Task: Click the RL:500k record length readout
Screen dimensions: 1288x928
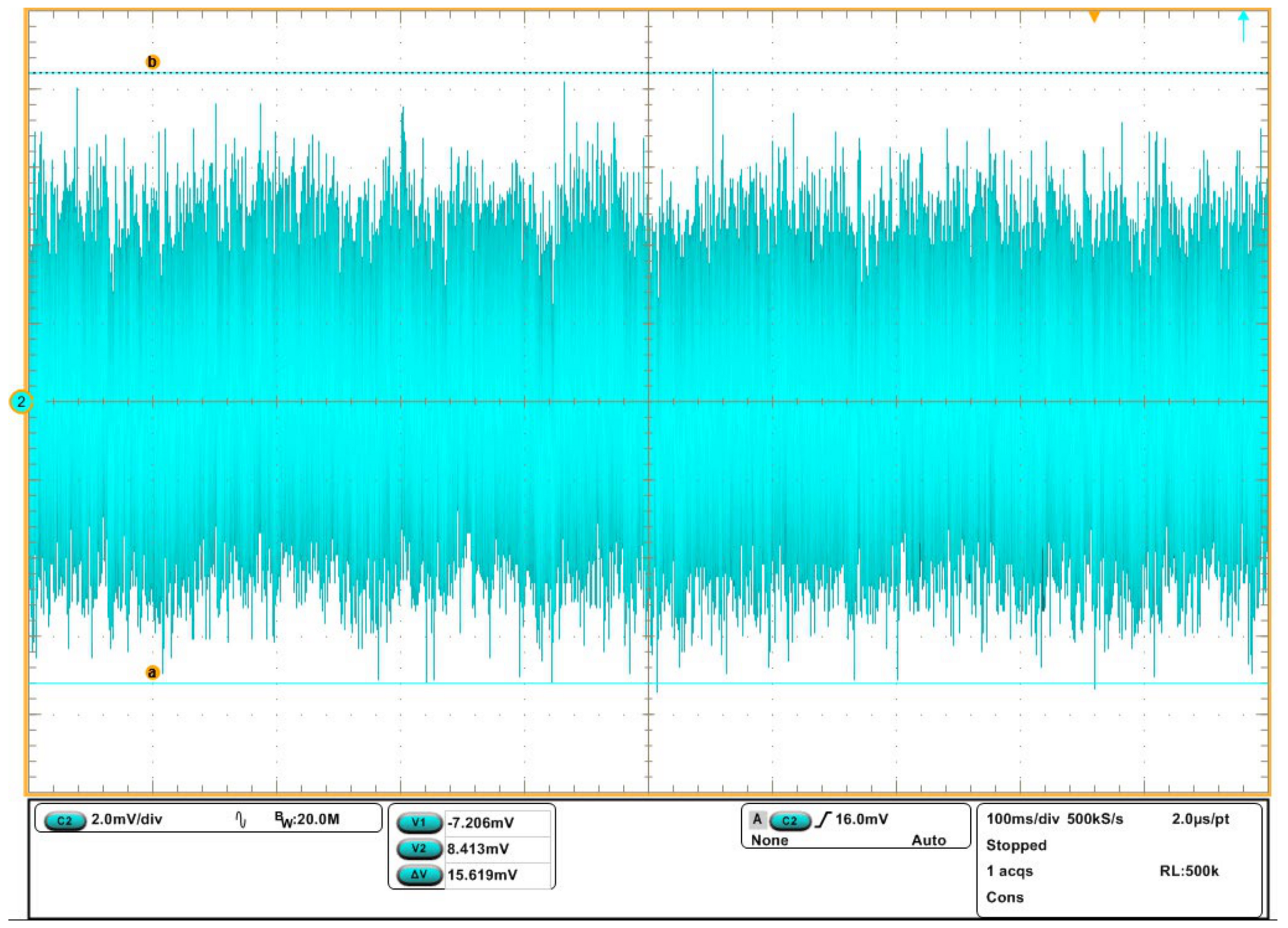Action: click(1188, 871)
